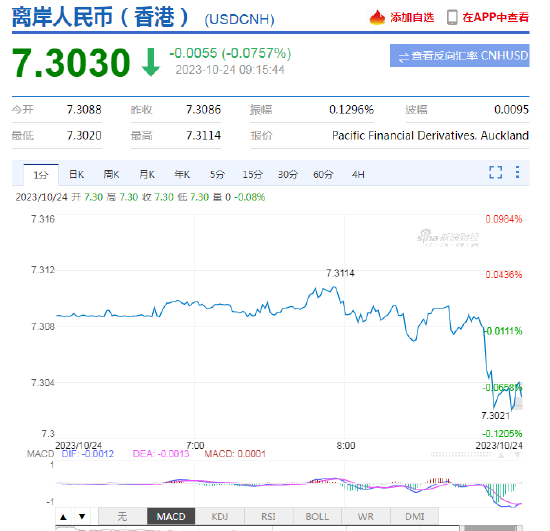
Task: Click the current price 7.3030
Action: 71,62
